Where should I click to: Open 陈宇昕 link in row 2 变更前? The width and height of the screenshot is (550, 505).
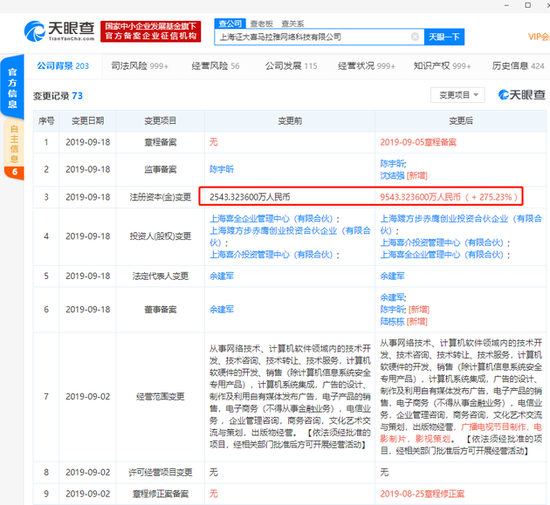[221, 169]
